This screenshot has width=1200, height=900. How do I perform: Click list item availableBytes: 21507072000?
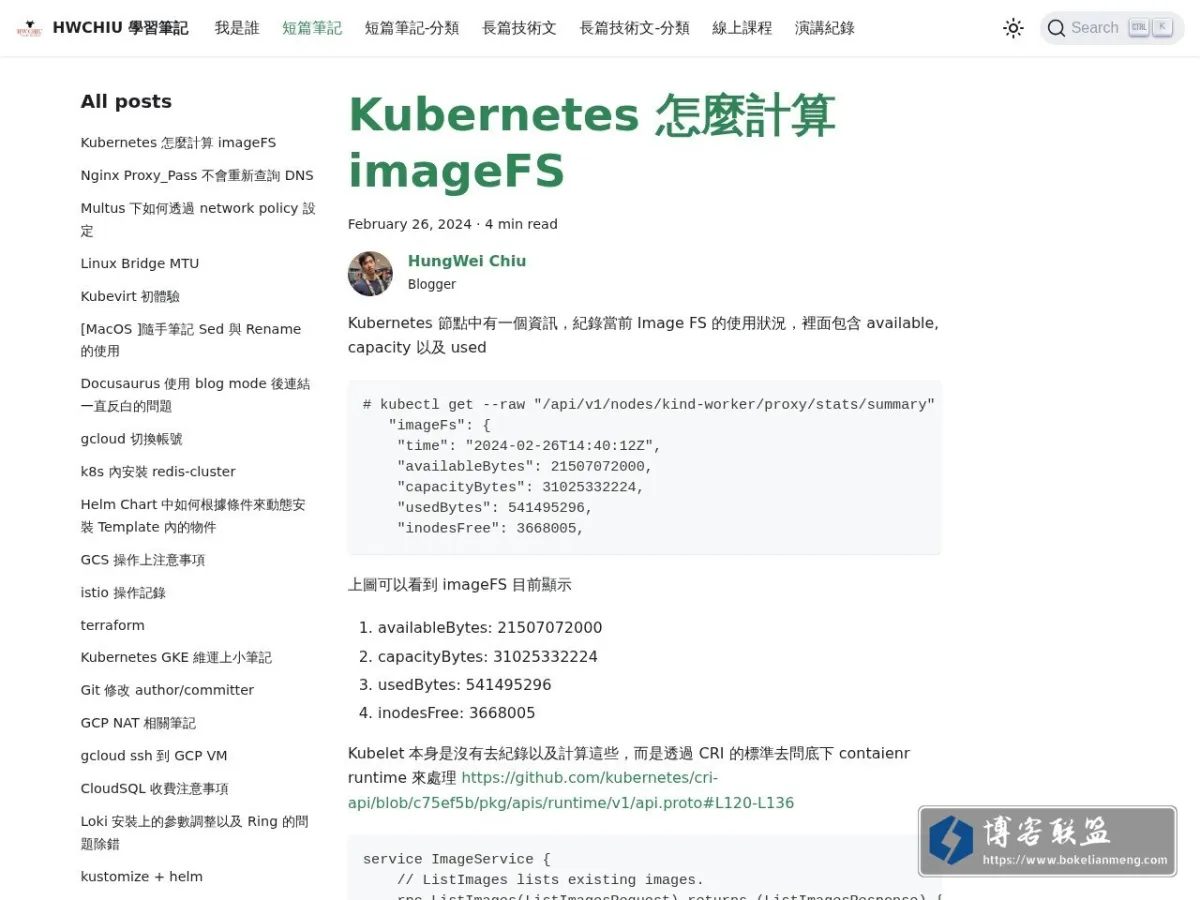pyautogui.click(x=490, y=628)
